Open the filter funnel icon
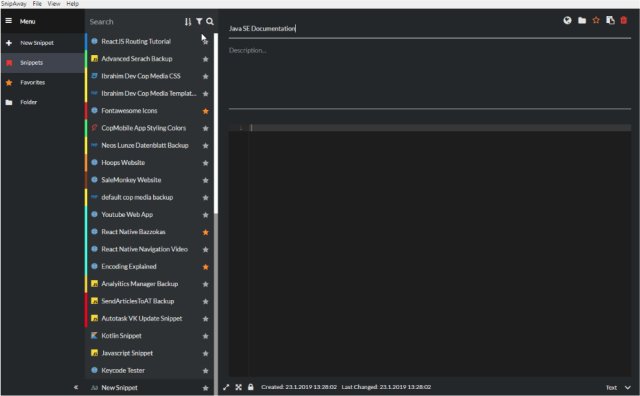 pos(199,21)
